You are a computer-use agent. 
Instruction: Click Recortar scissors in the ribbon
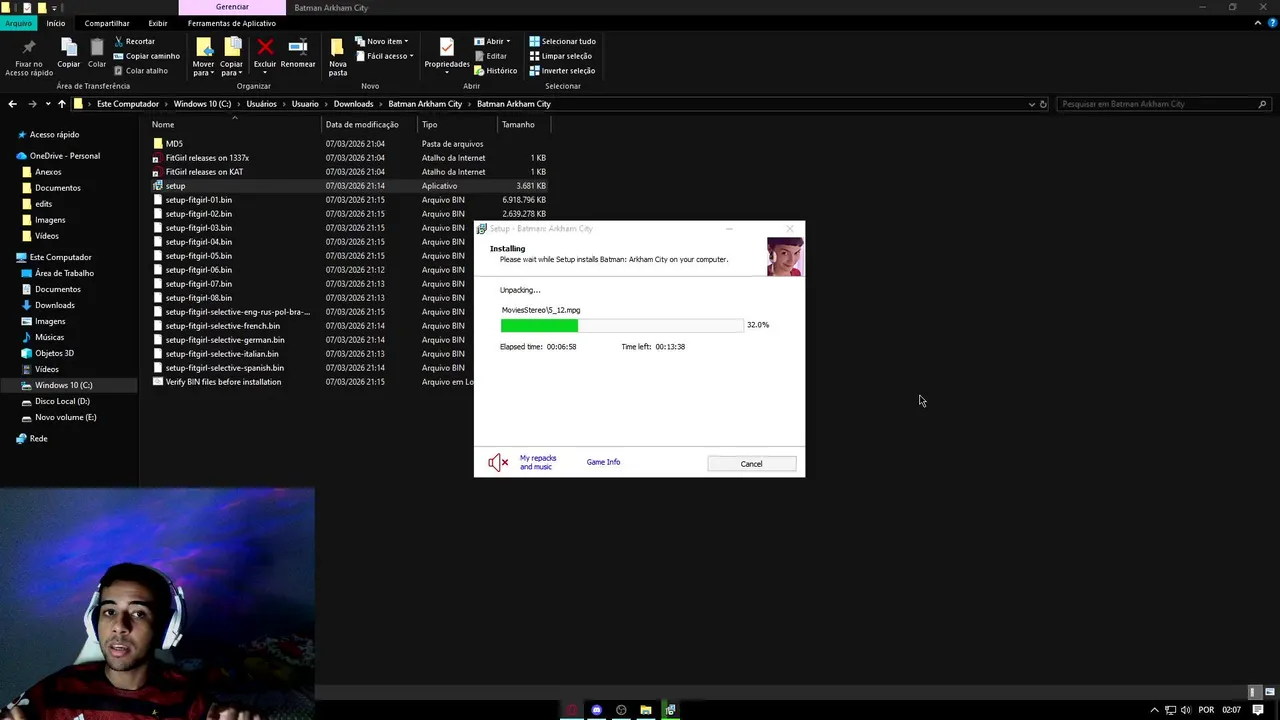coord(134,41)
